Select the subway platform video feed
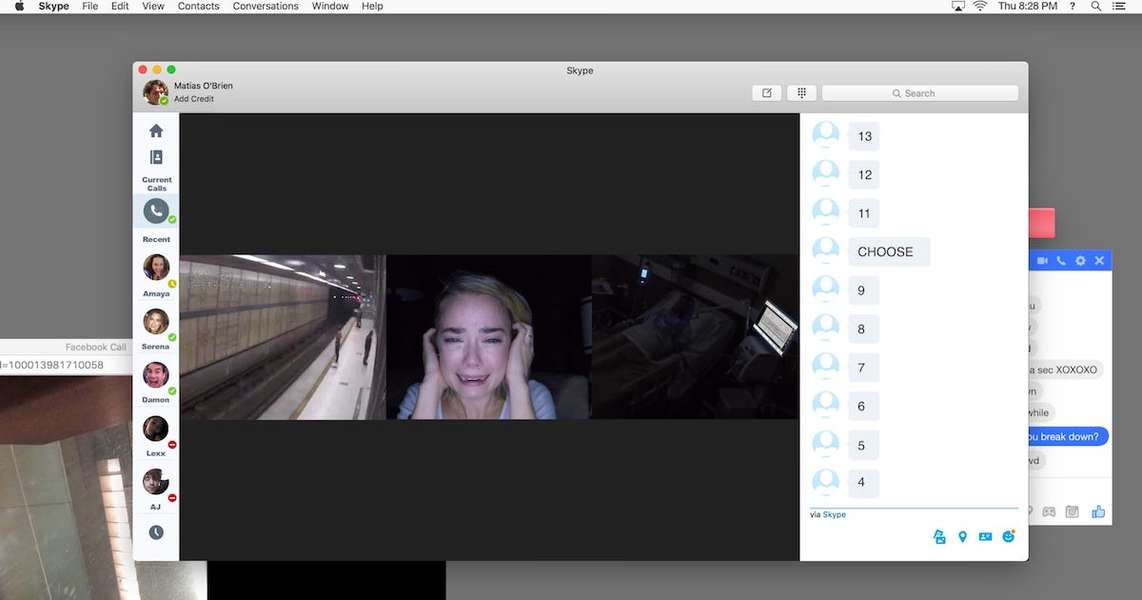Image resolution: width=1142 pixels, height=600 pixels. click(x=282, y=337)
